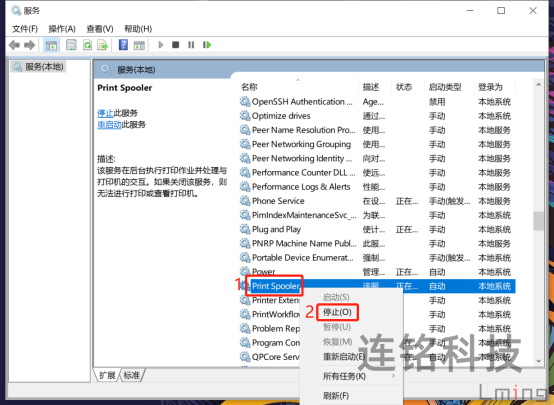This screenshot has height=405, width=554.
Task: Click the Restart Service toolbar icon
Action: coord(207,45)
